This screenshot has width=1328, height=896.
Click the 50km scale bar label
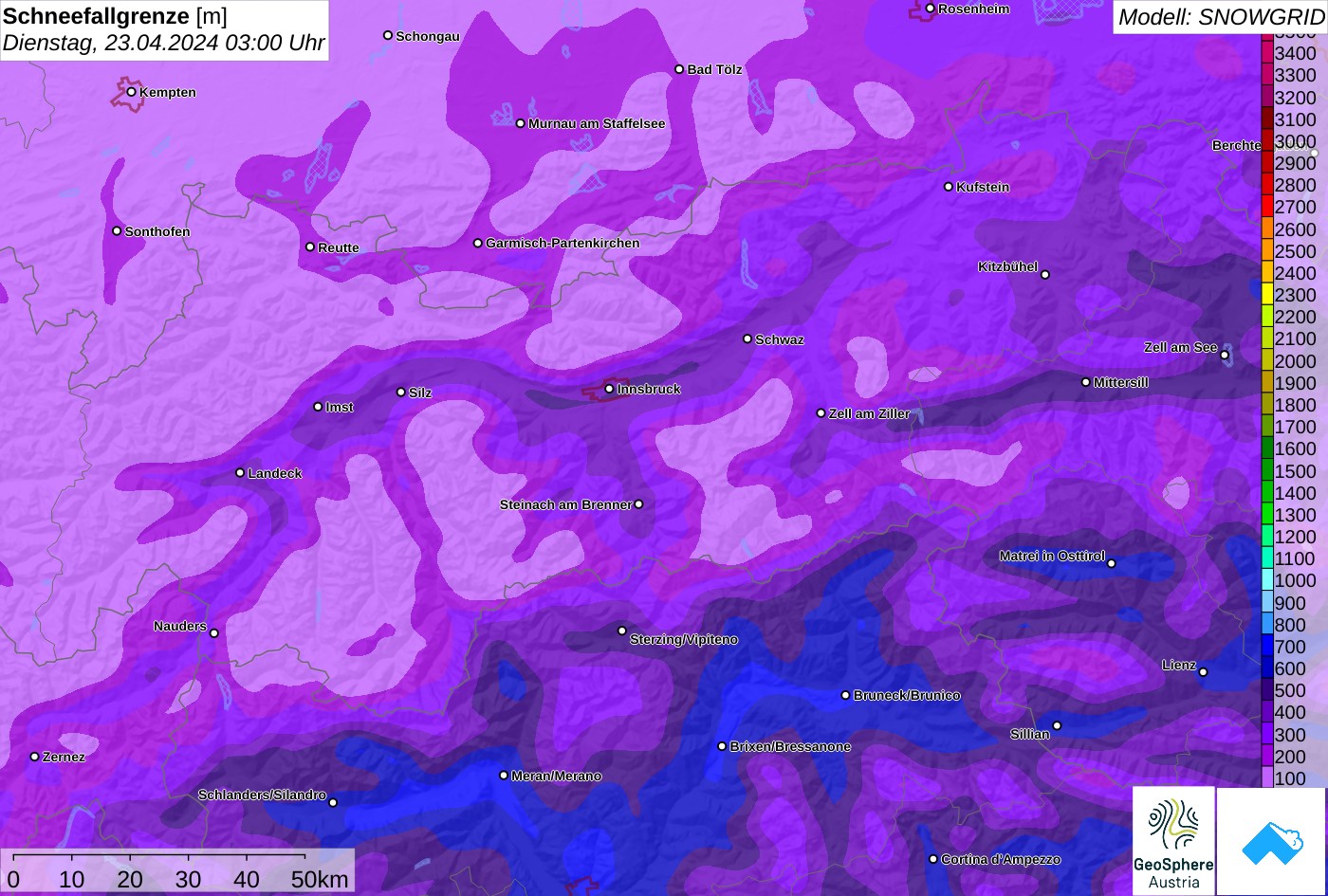pos(320,880)
